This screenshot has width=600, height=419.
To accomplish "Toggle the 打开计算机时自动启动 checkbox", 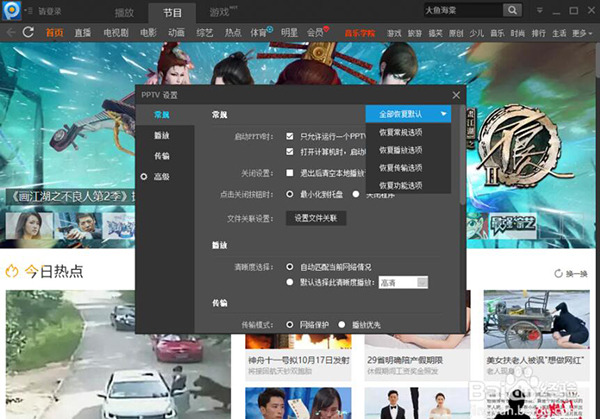I will coord(290,152).
